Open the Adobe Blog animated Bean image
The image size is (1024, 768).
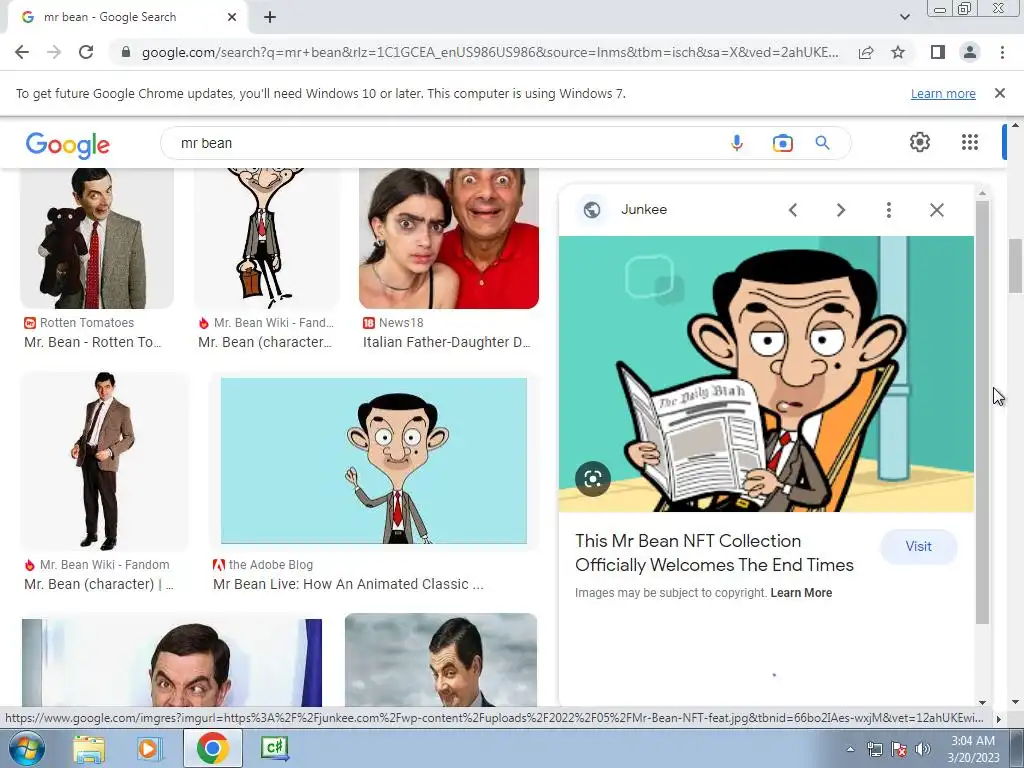click(x=374, y=461)
